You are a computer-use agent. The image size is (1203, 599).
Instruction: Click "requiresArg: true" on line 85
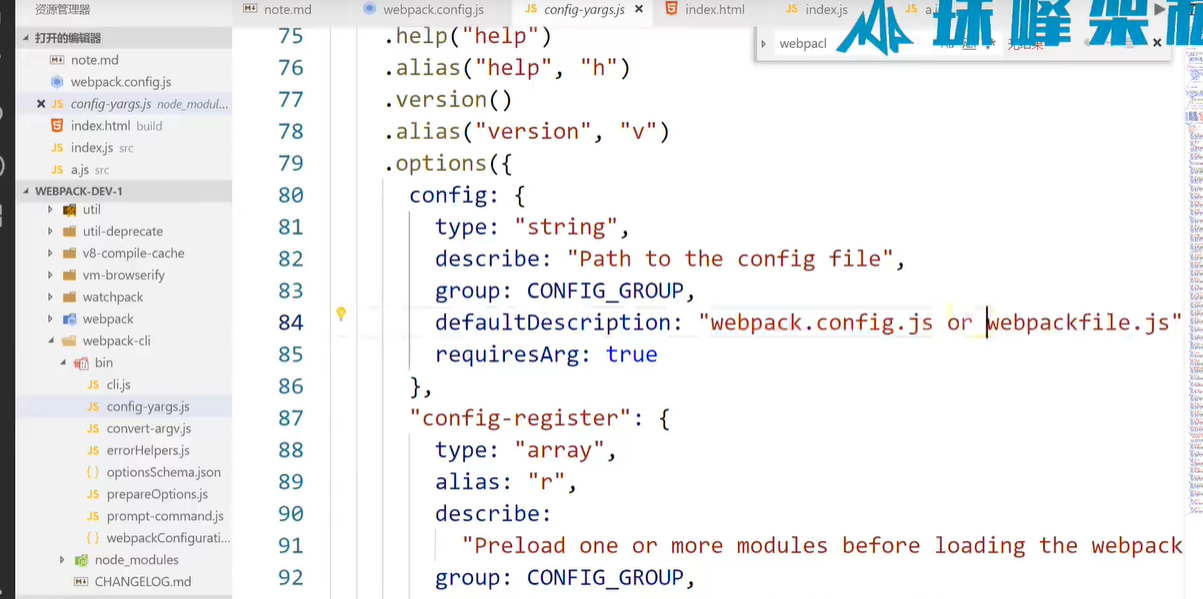[x=546, y=355]
